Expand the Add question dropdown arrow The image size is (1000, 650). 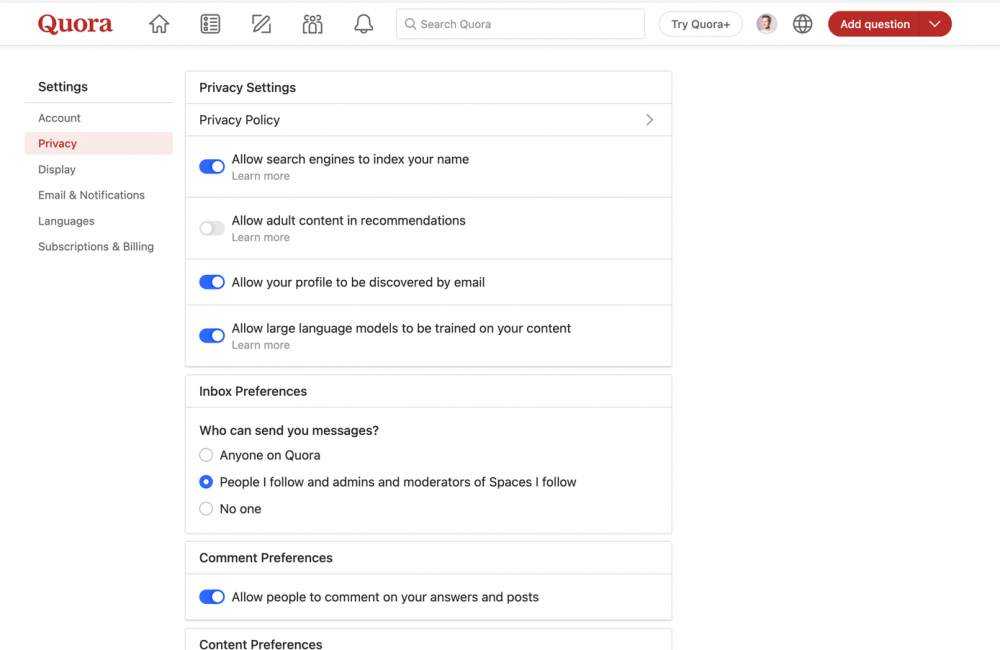click(935, 24)
